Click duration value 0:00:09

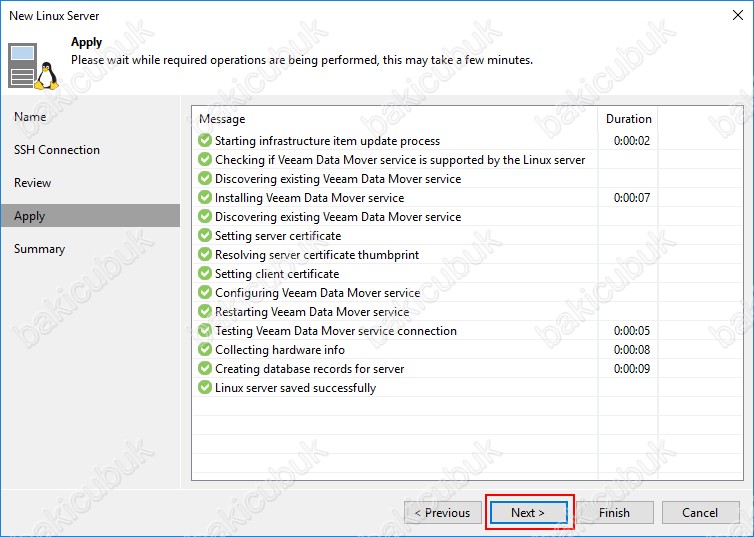[632, 369]
